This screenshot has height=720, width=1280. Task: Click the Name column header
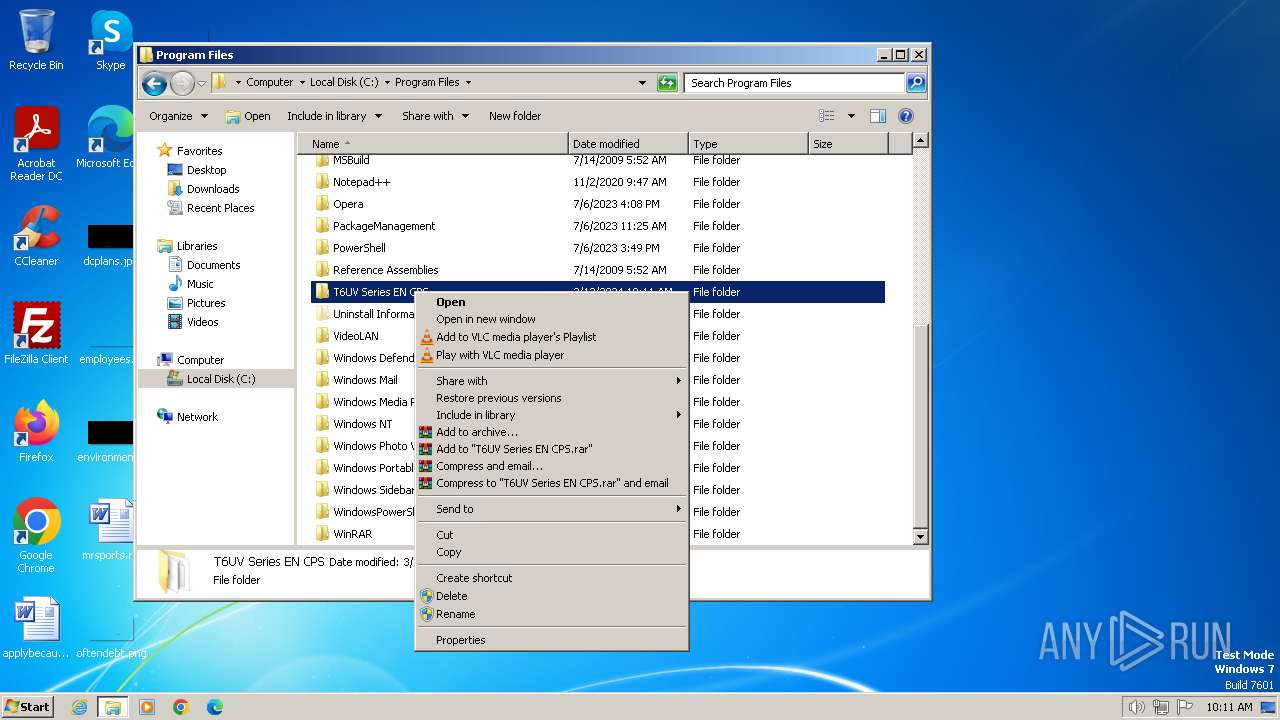click(x=433, y=144)
